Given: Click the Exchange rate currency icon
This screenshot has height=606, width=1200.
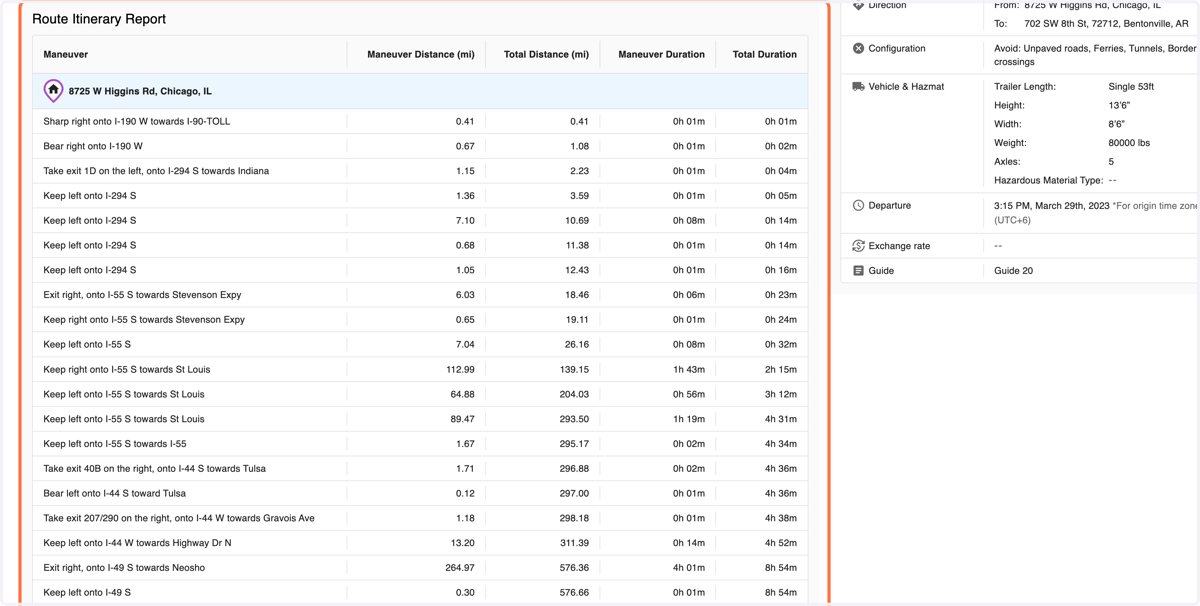Looking at the screenshot, I should pos(858,246).
